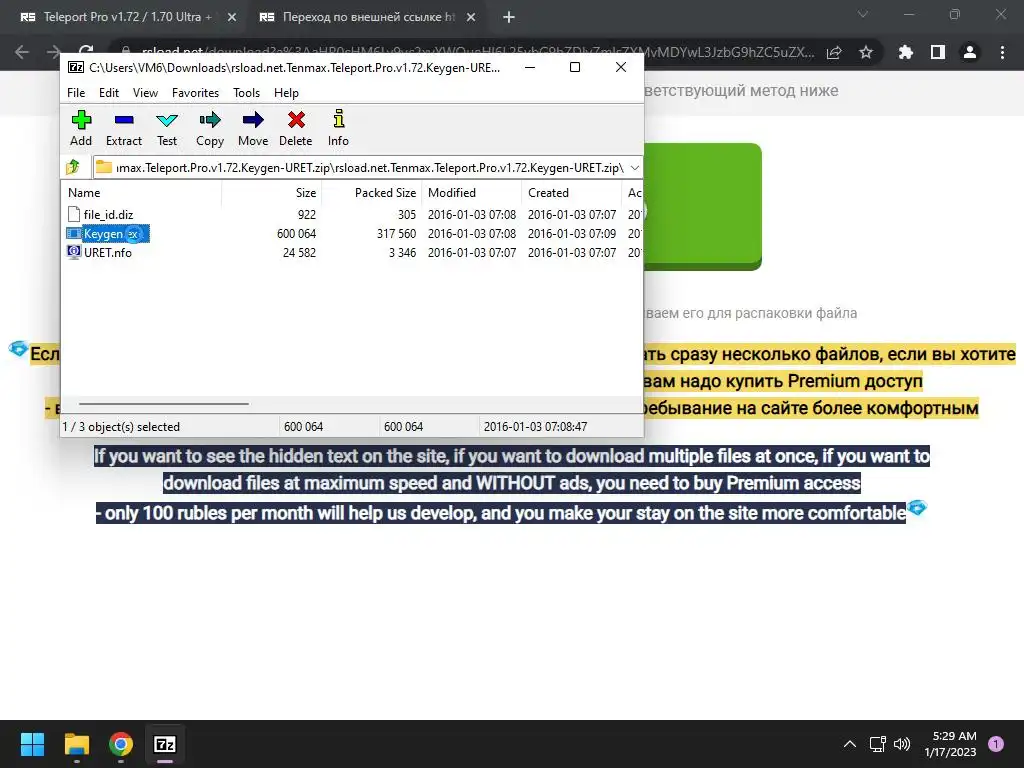This screenshot has height=768, width=1024.
Task: Click the 600 064 size cell for Keygen
Action: click(x=296, y=234)
